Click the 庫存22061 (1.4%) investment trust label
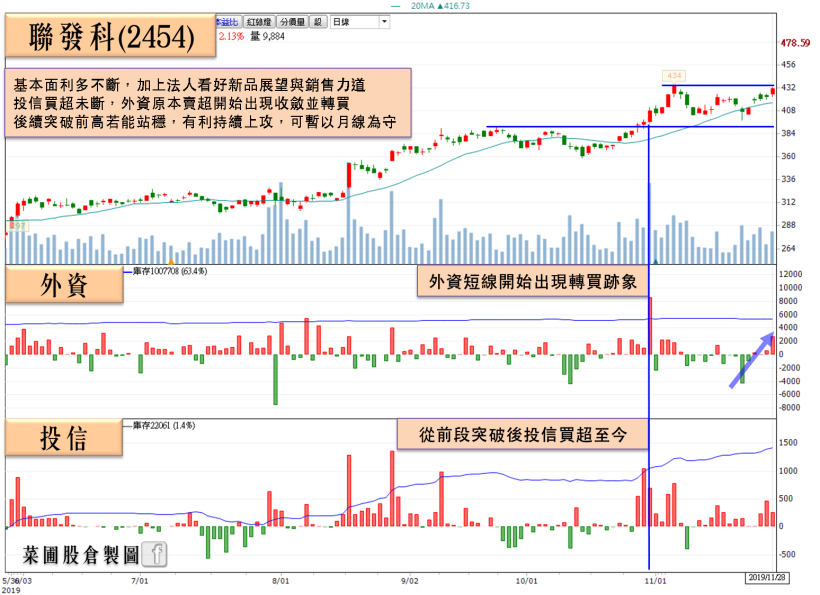 (164, 426)
